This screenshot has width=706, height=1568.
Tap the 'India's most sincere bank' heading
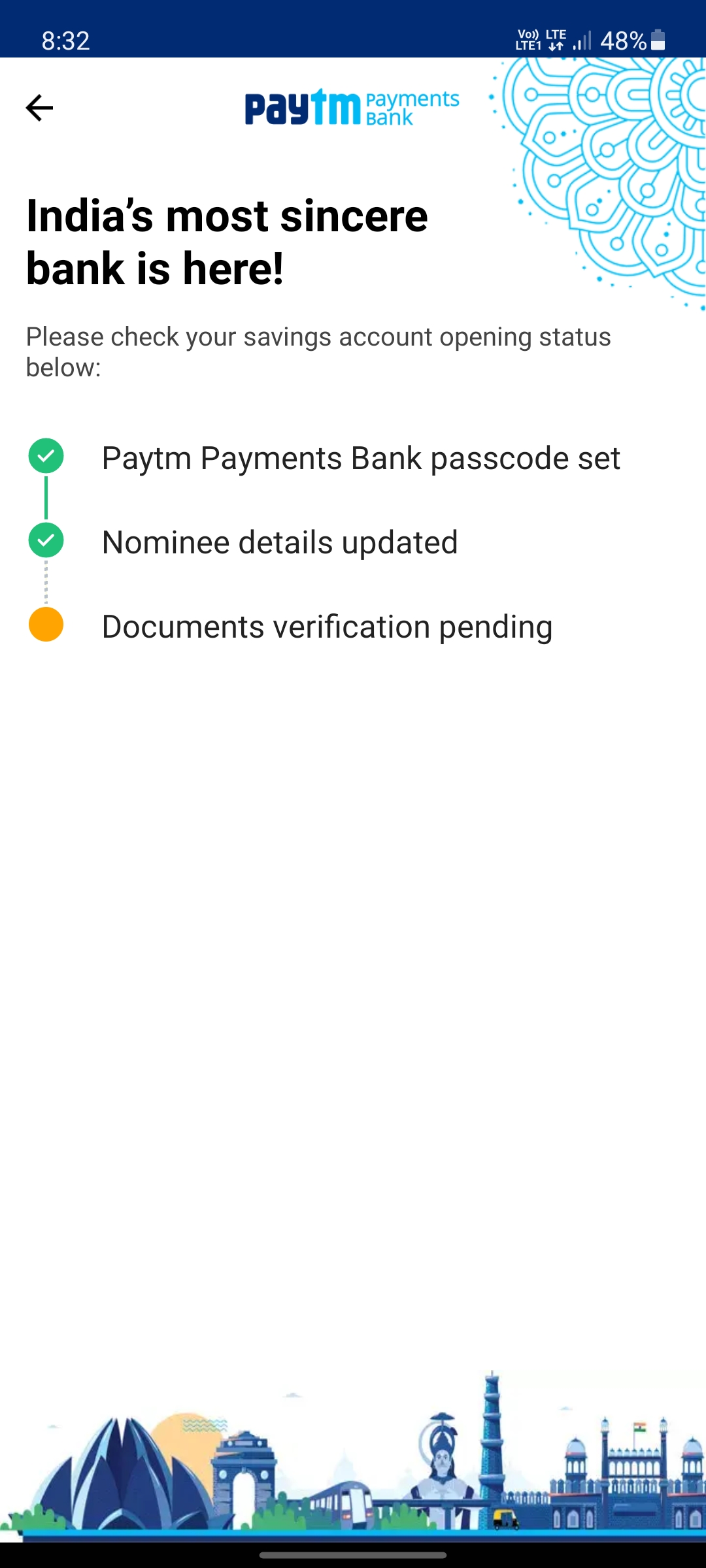point(227,242)
